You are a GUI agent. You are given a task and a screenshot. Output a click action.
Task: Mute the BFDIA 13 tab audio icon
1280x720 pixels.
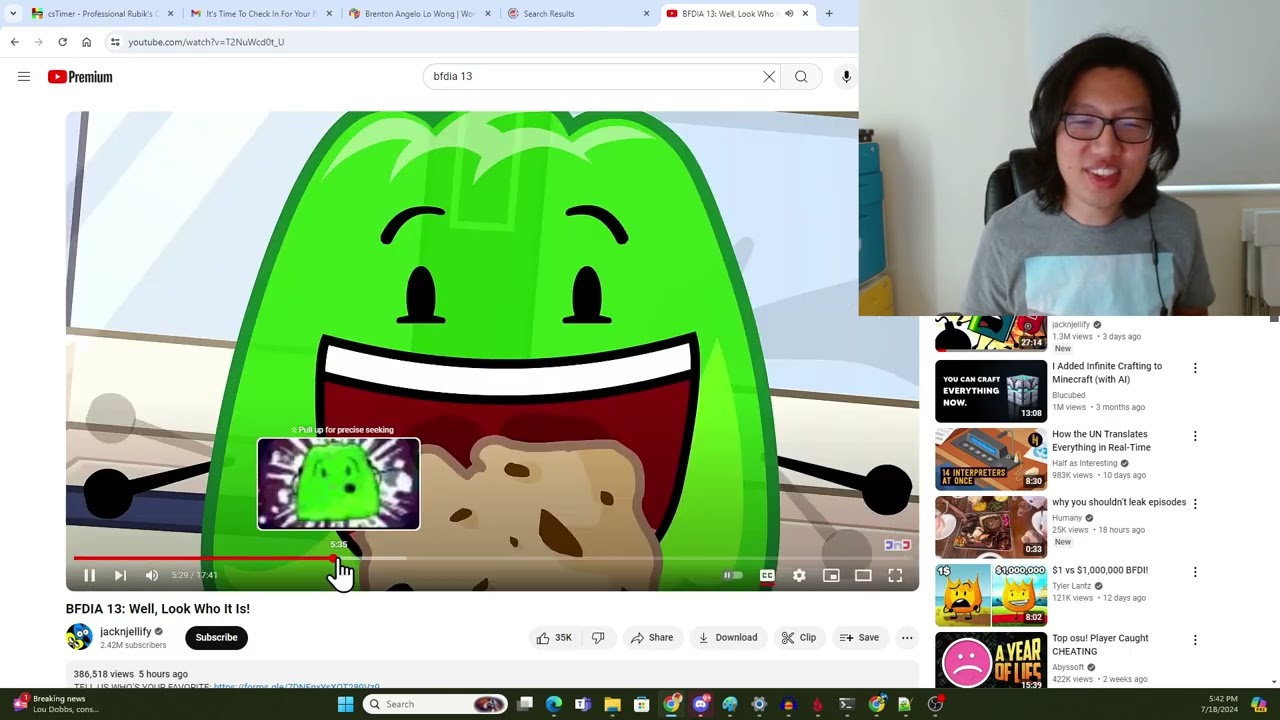pyautogui.click(x=789, y=14)
